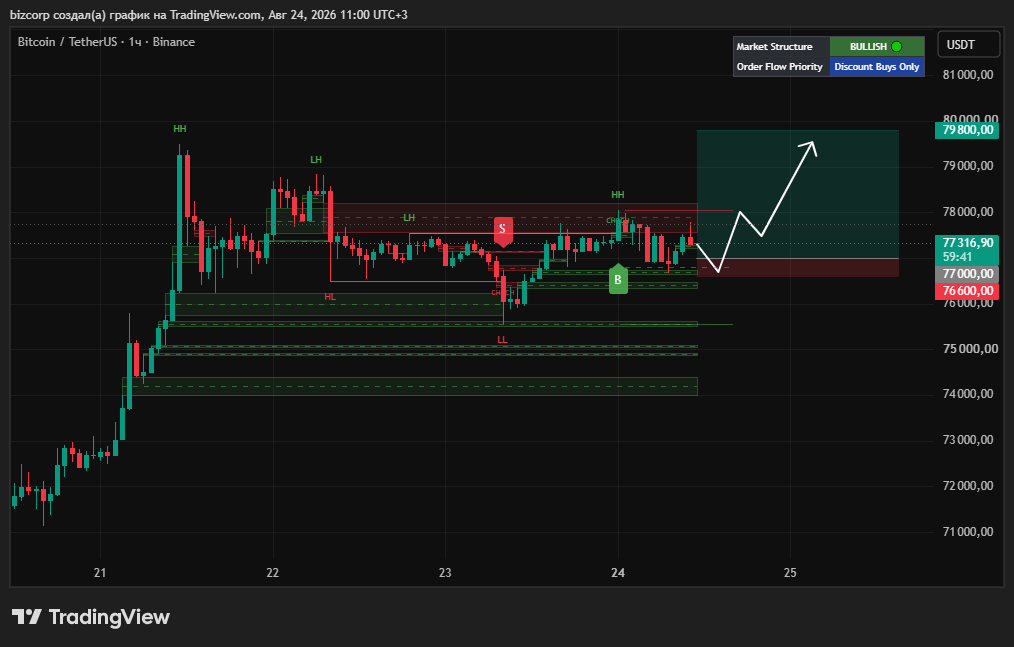Click date 23 on the time axis

[x=445, y=573]
